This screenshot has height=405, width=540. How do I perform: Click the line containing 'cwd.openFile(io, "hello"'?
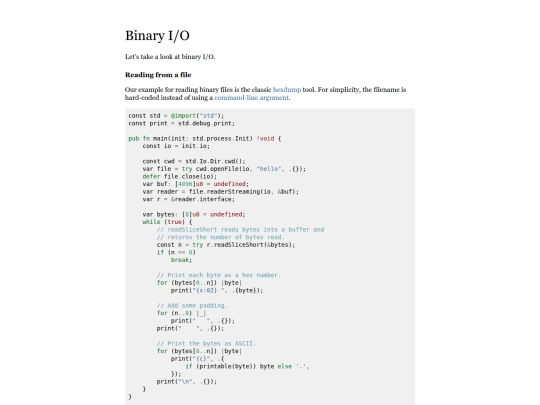click(224, 169)
